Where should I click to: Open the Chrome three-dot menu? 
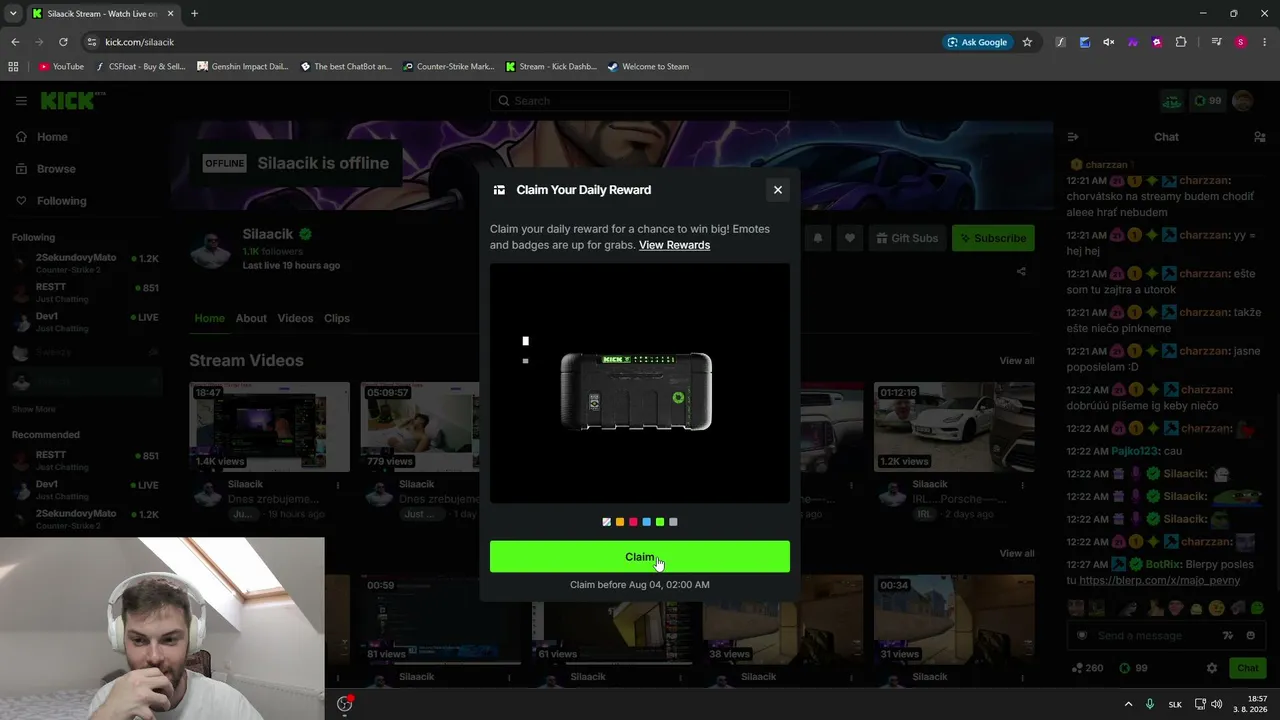1265,42
